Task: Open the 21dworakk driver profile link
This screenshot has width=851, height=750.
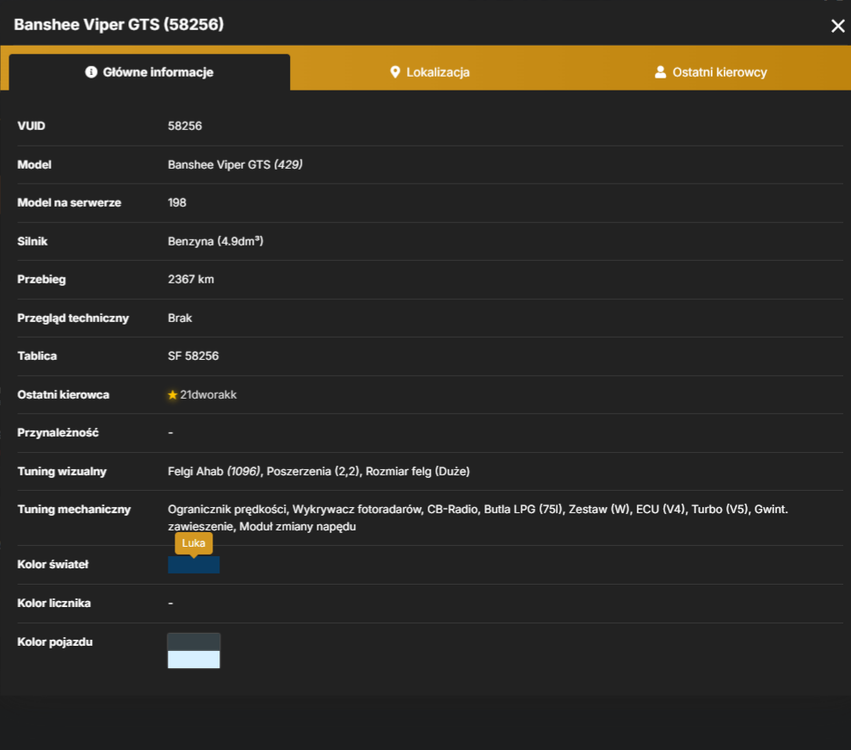Action: point(208,395)
